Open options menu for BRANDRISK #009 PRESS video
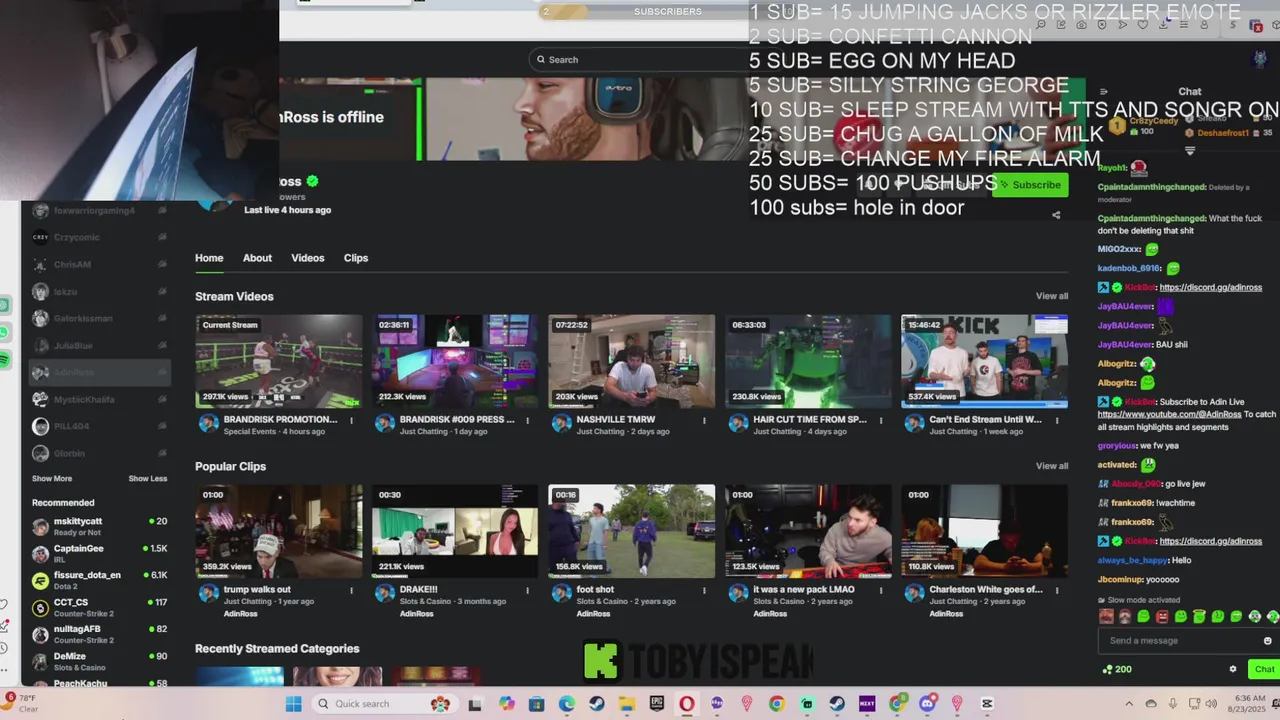The height and width of the screenshot is (720, 1280). 528,420
